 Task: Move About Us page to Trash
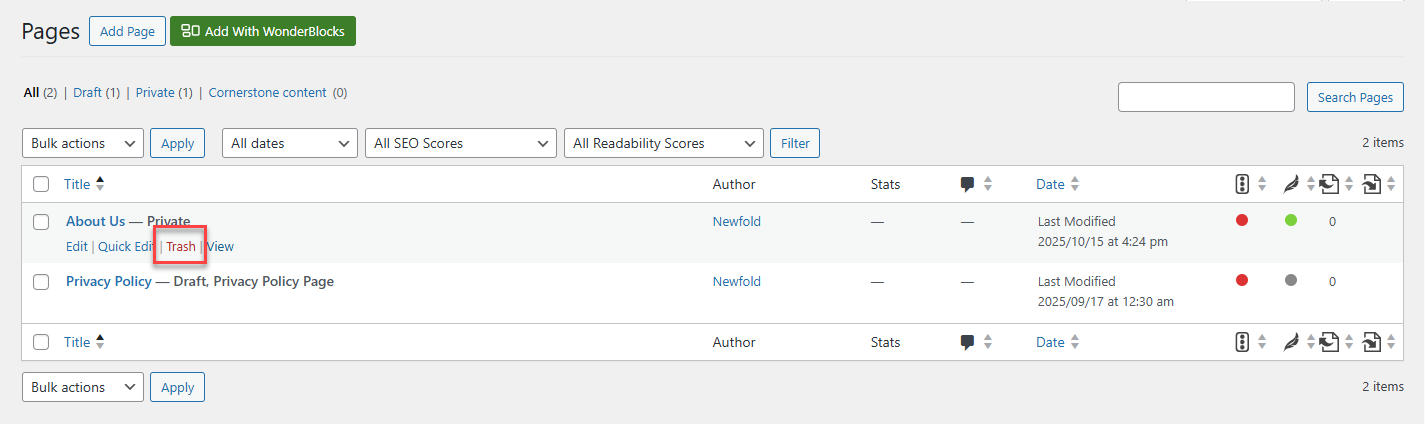[x=181, y=246]
